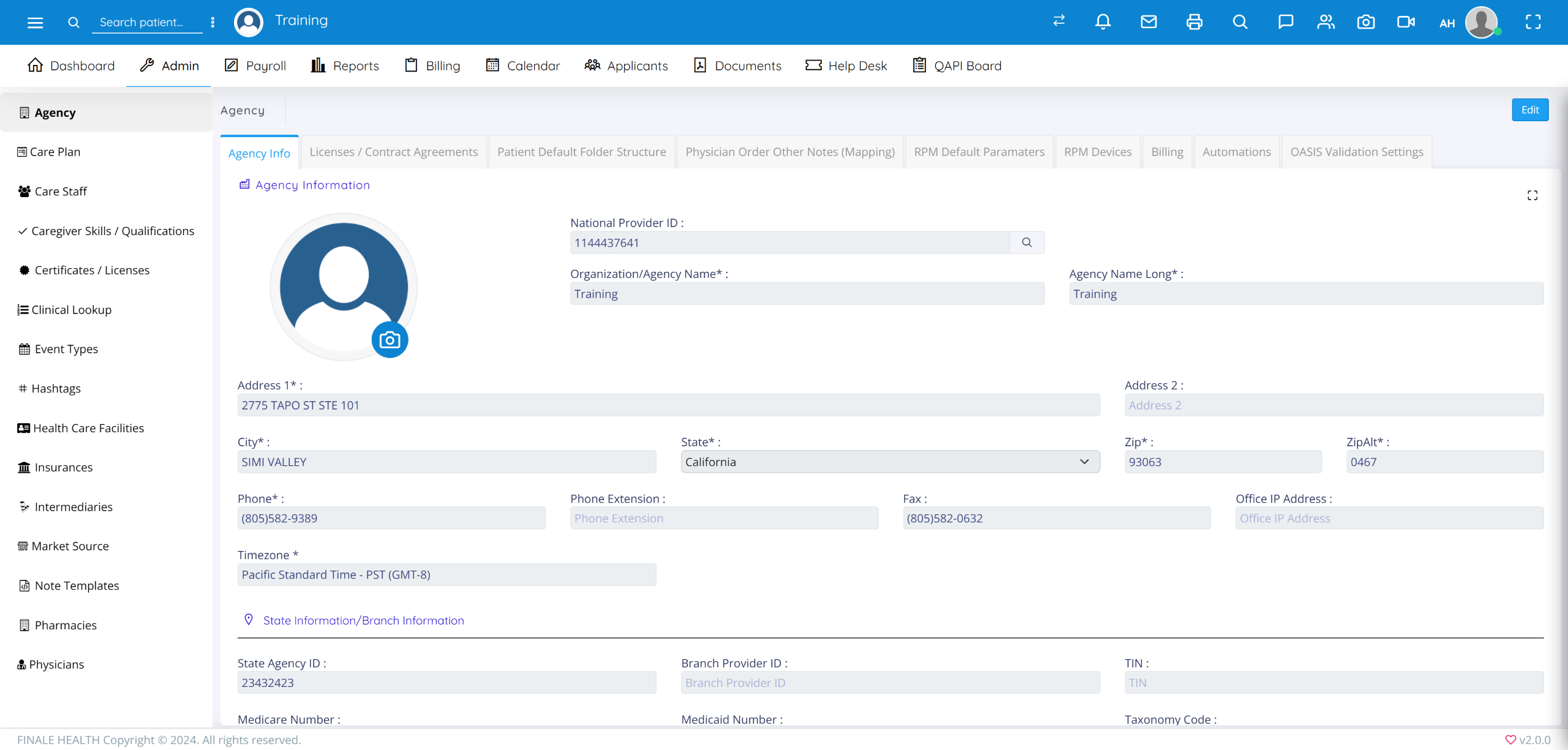Click the mail envelope icon
Screen dimensions: 1568x750
pos(1148,22)
